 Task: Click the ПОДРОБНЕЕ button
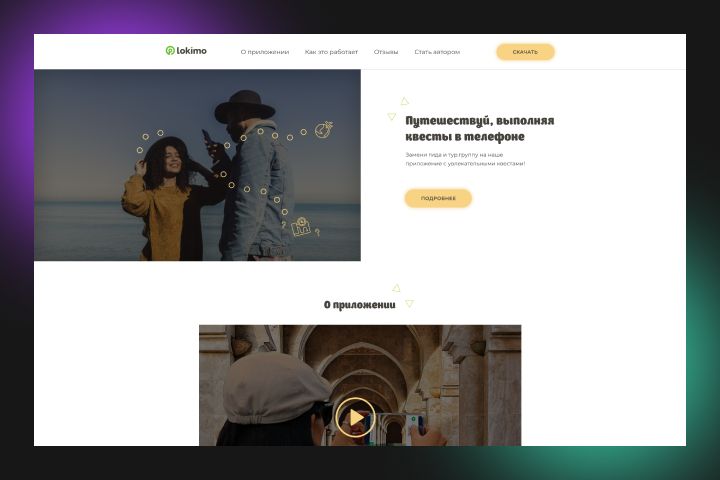pos(438,198)
